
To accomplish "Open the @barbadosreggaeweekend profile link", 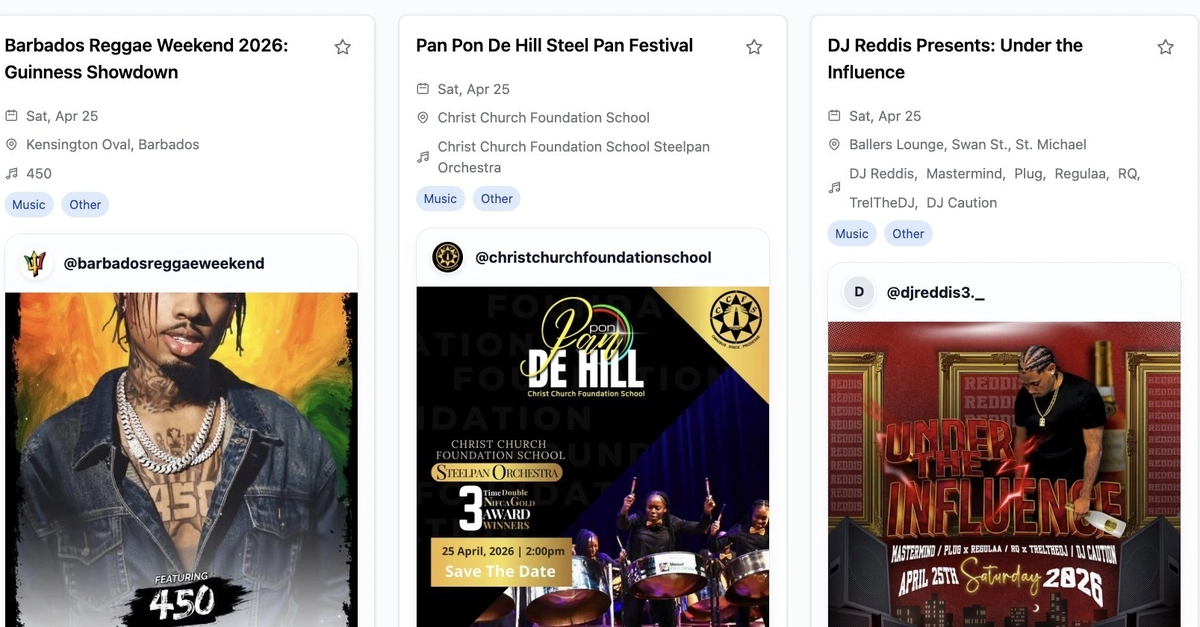I will (164, 264).
